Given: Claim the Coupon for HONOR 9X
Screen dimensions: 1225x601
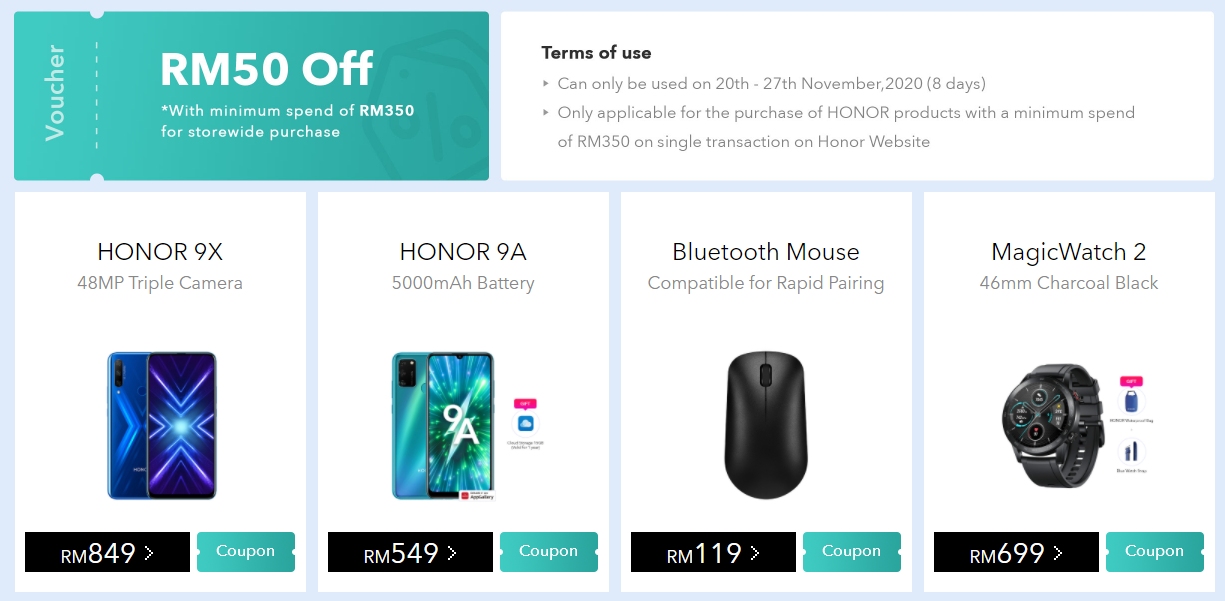Looking at the screenshot, I should [x=246, y=552].
